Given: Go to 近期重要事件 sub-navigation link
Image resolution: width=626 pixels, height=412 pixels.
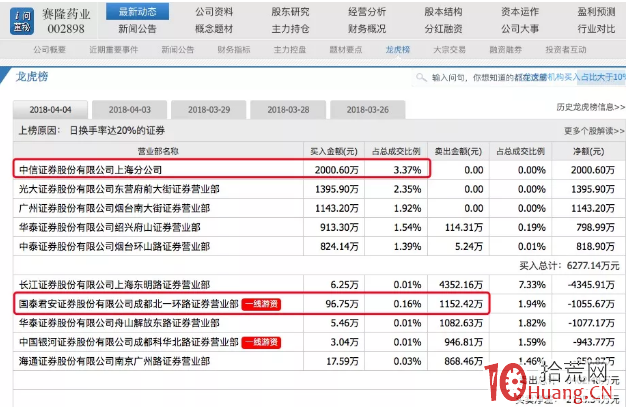Looking at the screenshot, I should pyautogui.click(x=113, y=50).
